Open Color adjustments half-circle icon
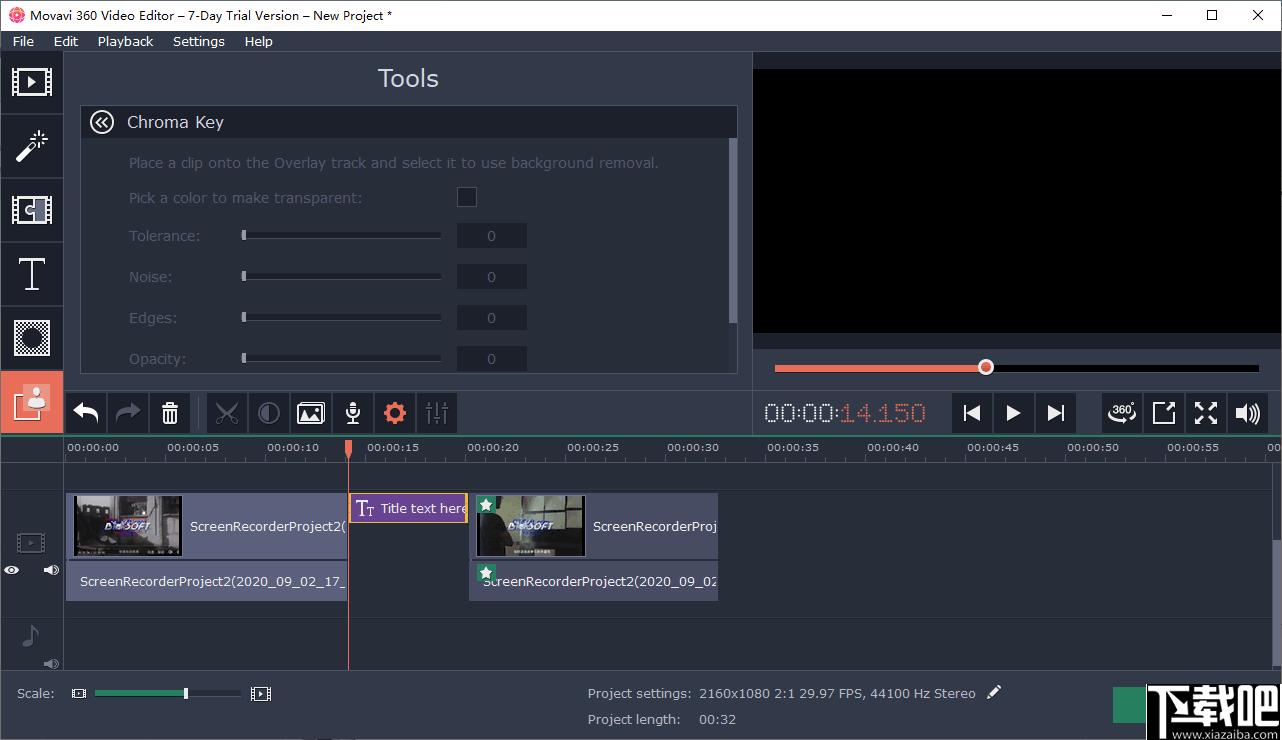The height and width of the screenshot is (740, 1282). [x=269, y=413]
